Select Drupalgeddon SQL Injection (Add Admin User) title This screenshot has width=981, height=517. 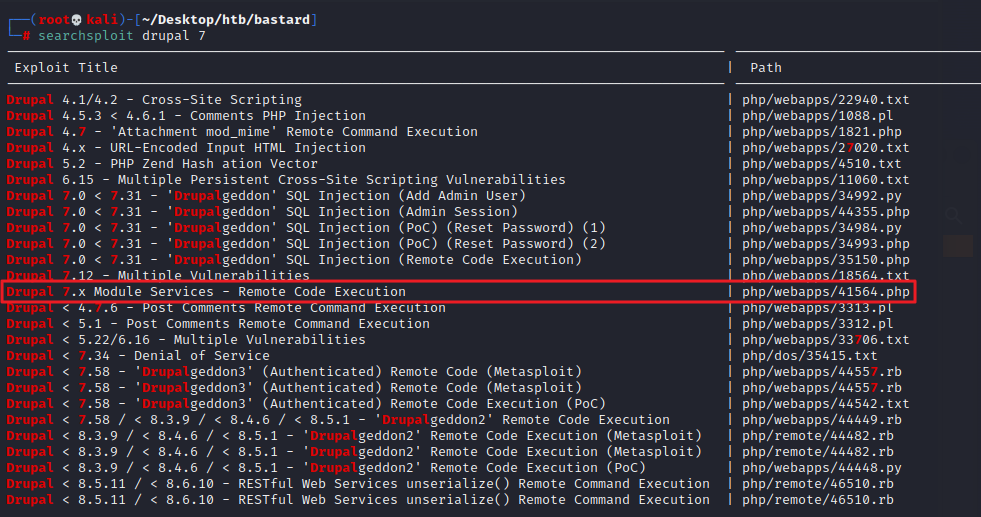pyautogui.click(x=266, y=196)
